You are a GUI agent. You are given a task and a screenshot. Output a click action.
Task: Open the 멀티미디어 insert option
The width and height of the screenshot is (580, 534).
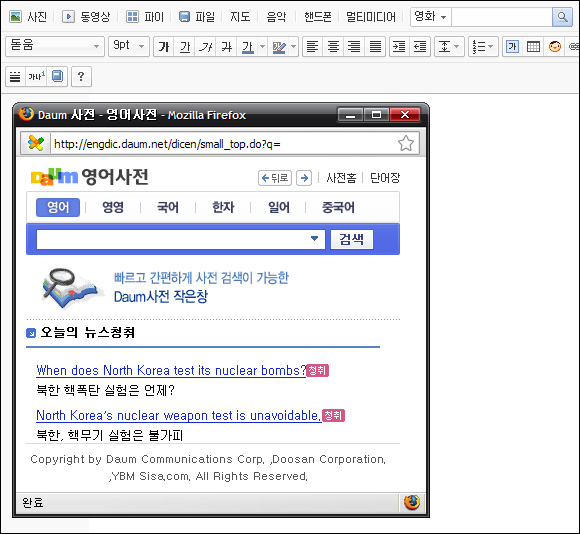371,17
